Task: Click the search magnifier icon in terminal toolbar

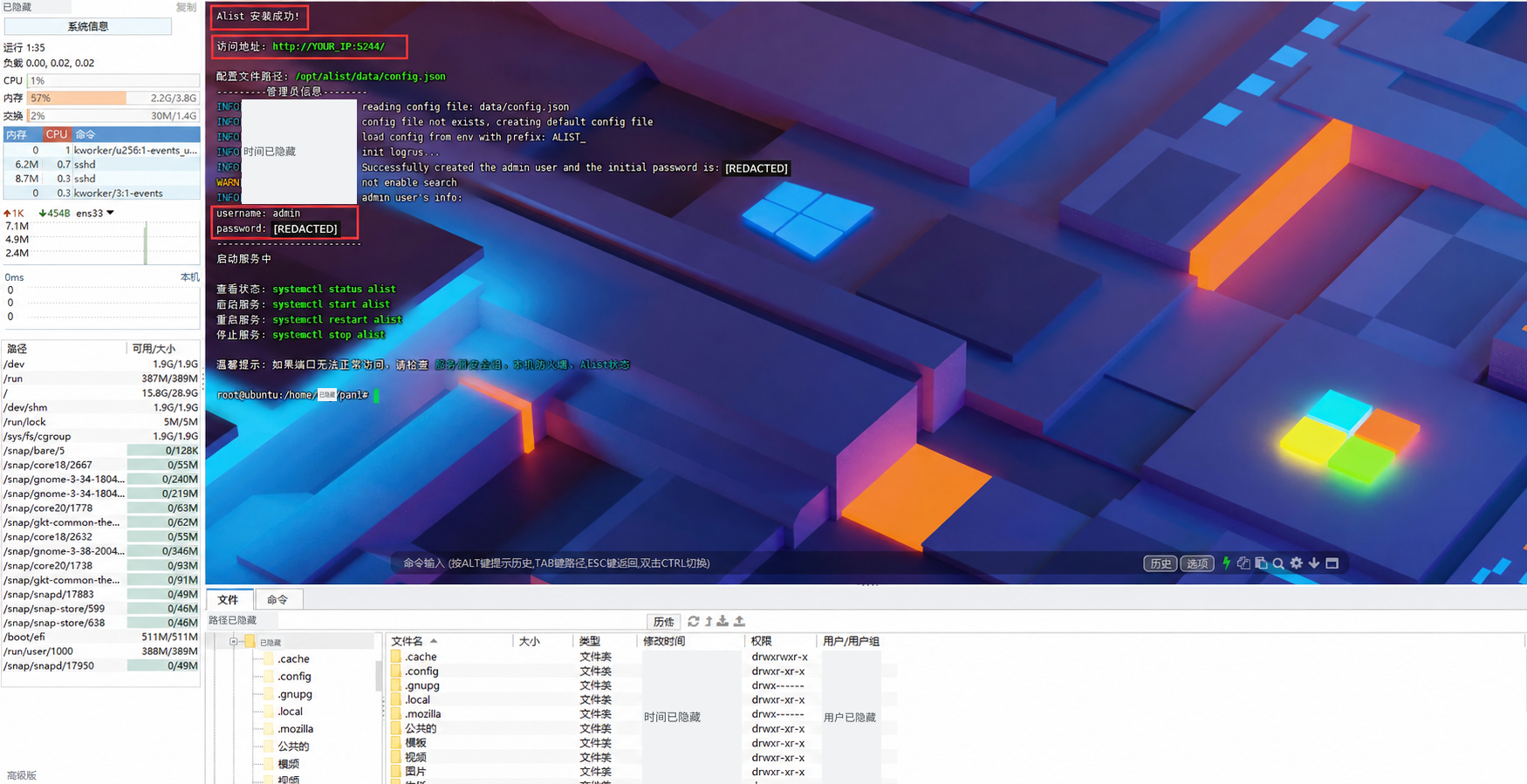Action: [x=1278, y=563]
